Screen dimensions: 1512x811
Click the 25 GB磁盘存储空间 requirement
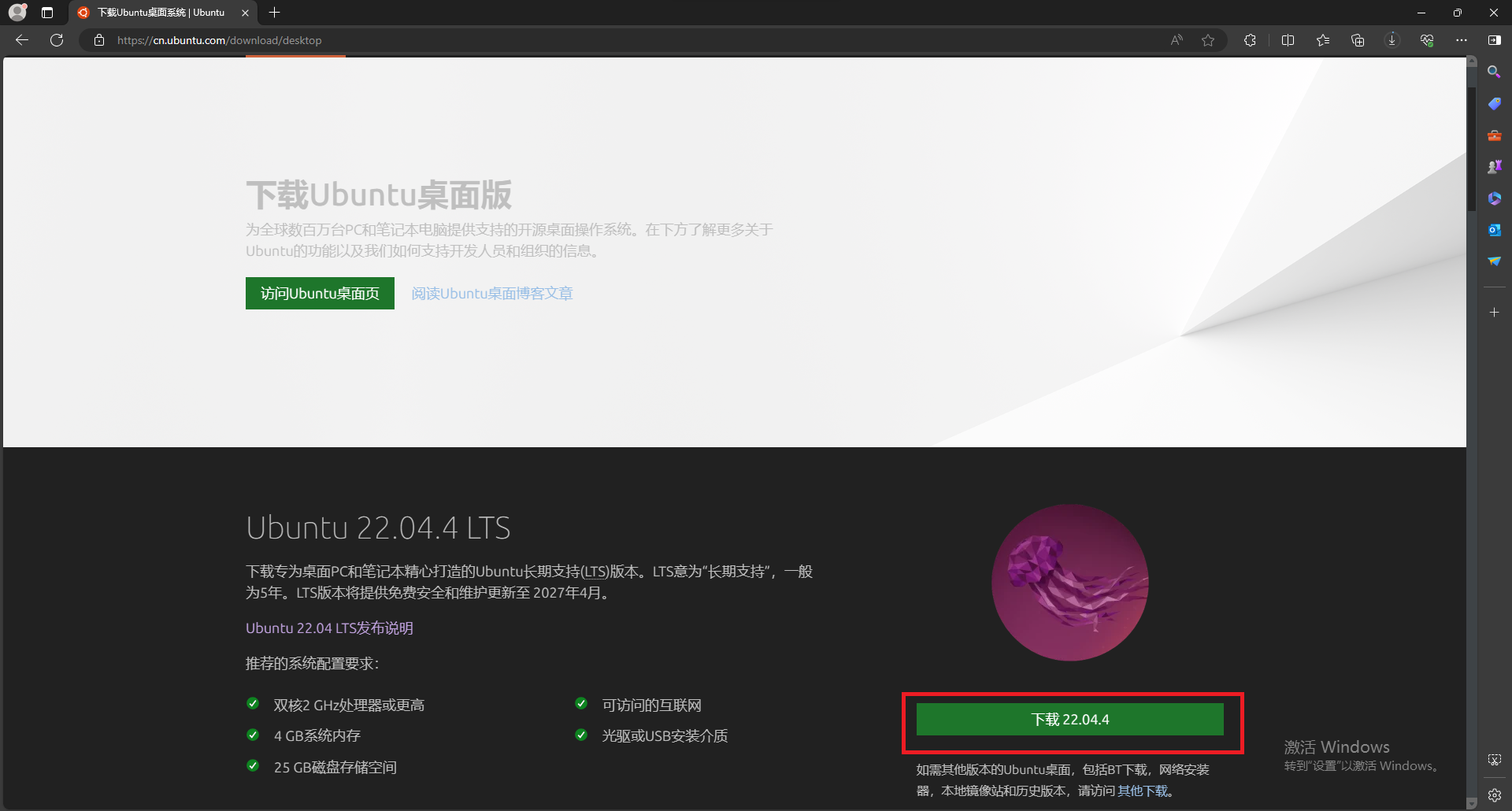click(x=335, y=768)
